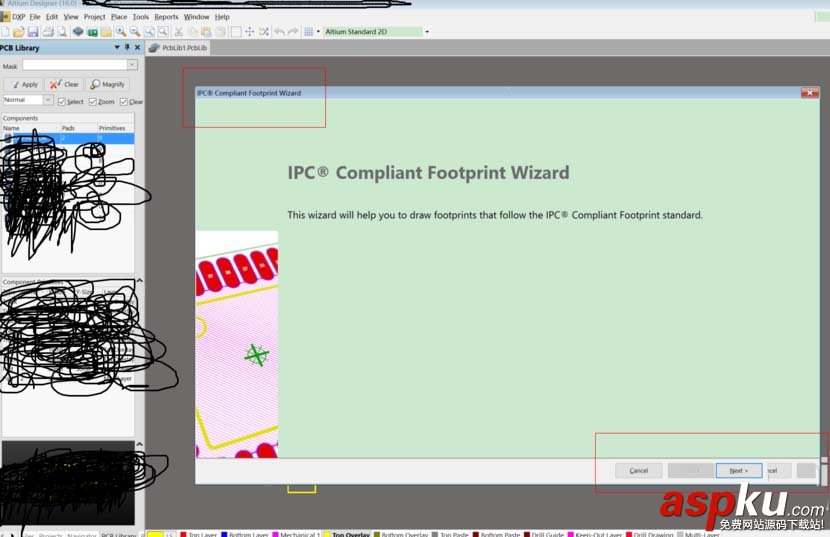Click the green PCB board toolbar icon

[93, 32]
